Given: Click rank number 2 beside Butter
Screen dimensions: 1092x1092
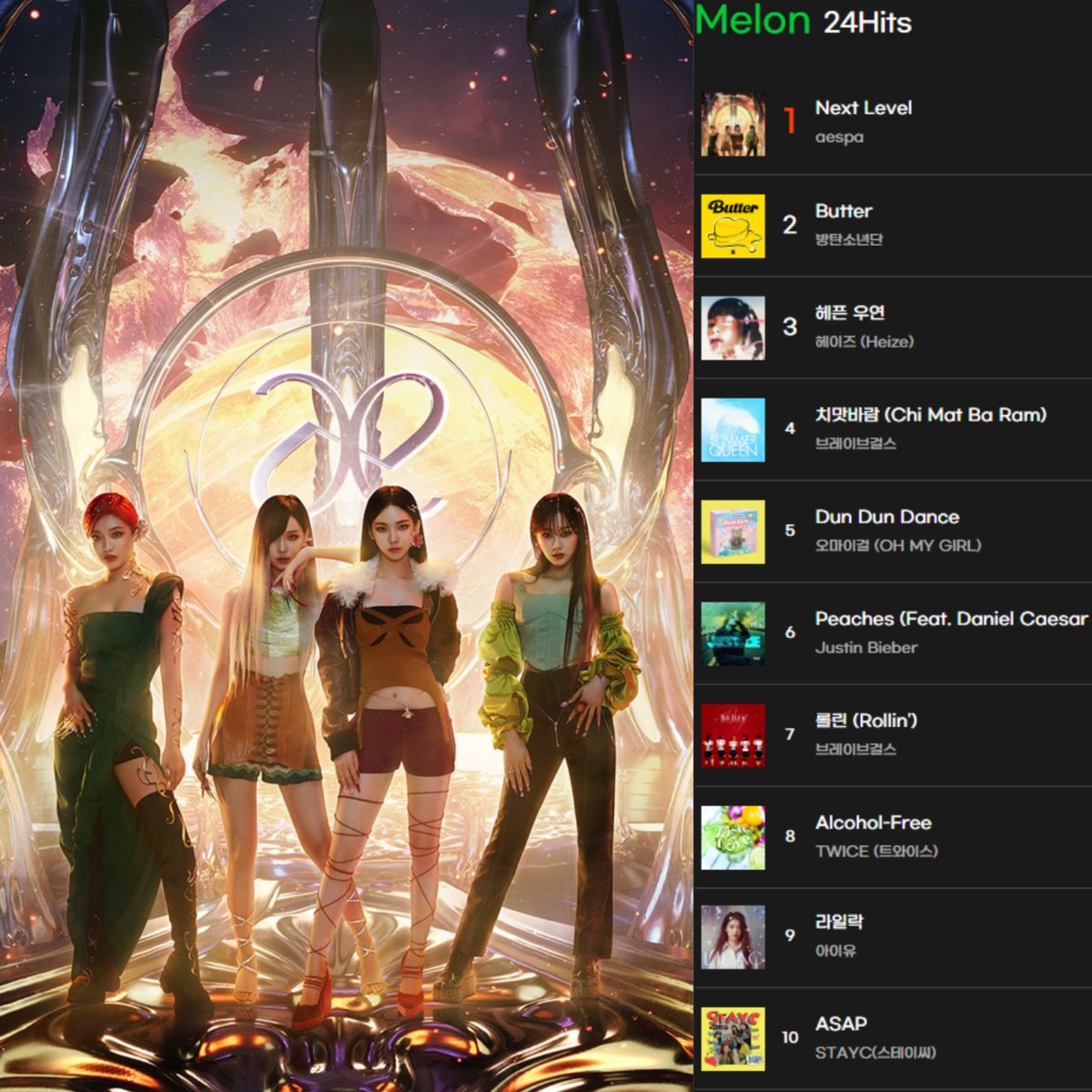Looking at the screenshot, I should tap(790, 225).
